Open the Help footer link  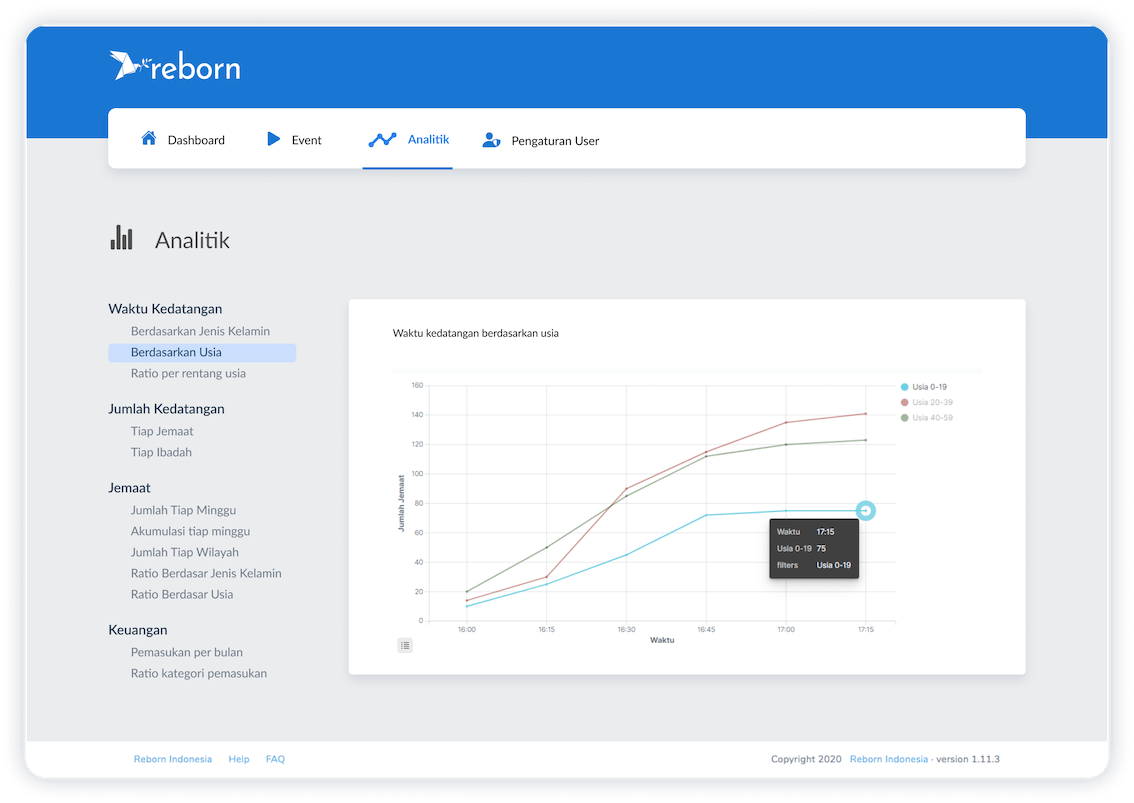239,759
